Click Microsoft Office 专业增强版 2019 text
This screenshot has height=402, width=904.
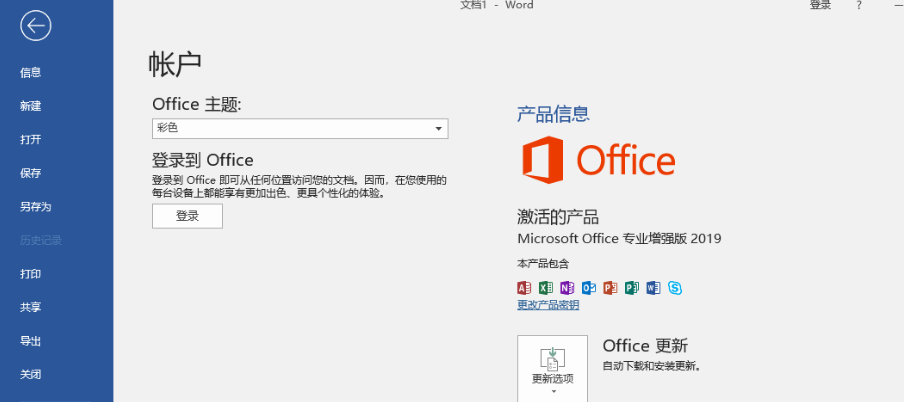pos(619,238)
